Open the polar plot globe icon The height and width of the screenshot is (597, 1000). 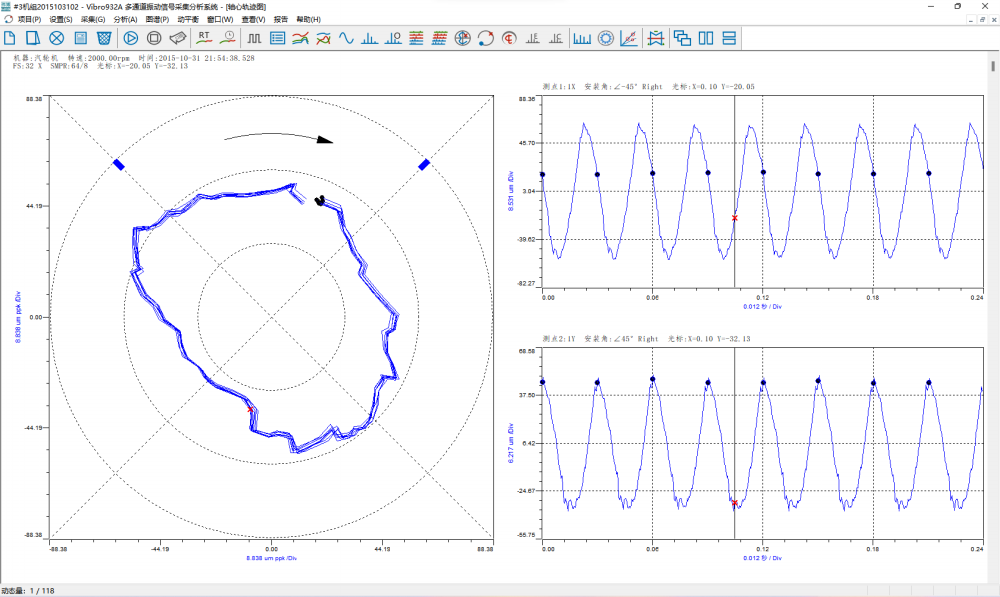tap(462, 38)
